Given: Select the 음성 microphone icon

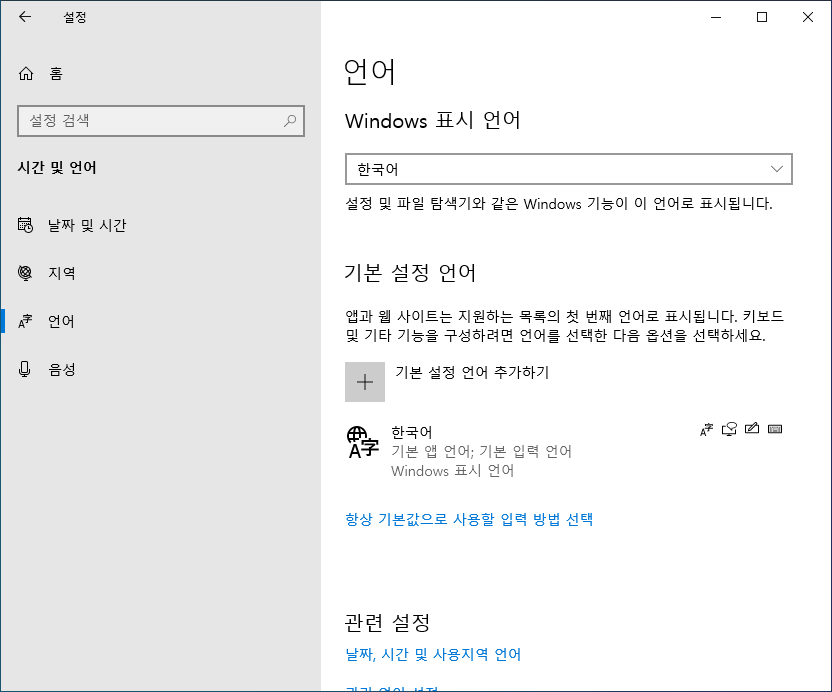Looking at the screenshot, I should [x=24, y=369].
